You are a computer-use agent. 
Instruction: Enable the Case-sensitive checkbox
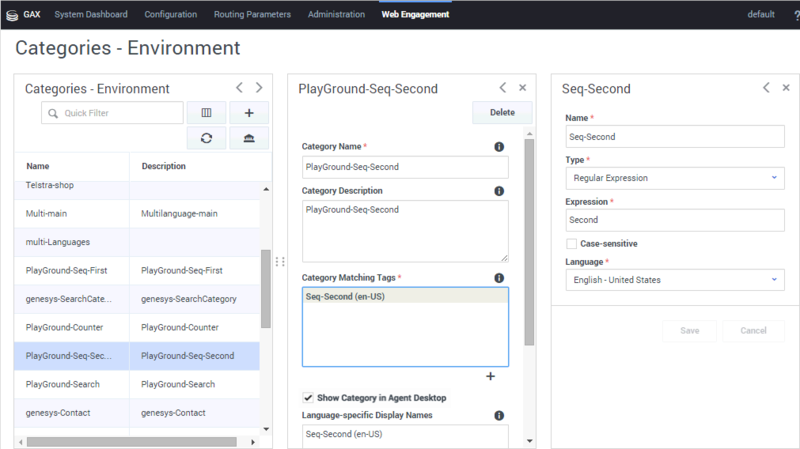coord(572,243)
